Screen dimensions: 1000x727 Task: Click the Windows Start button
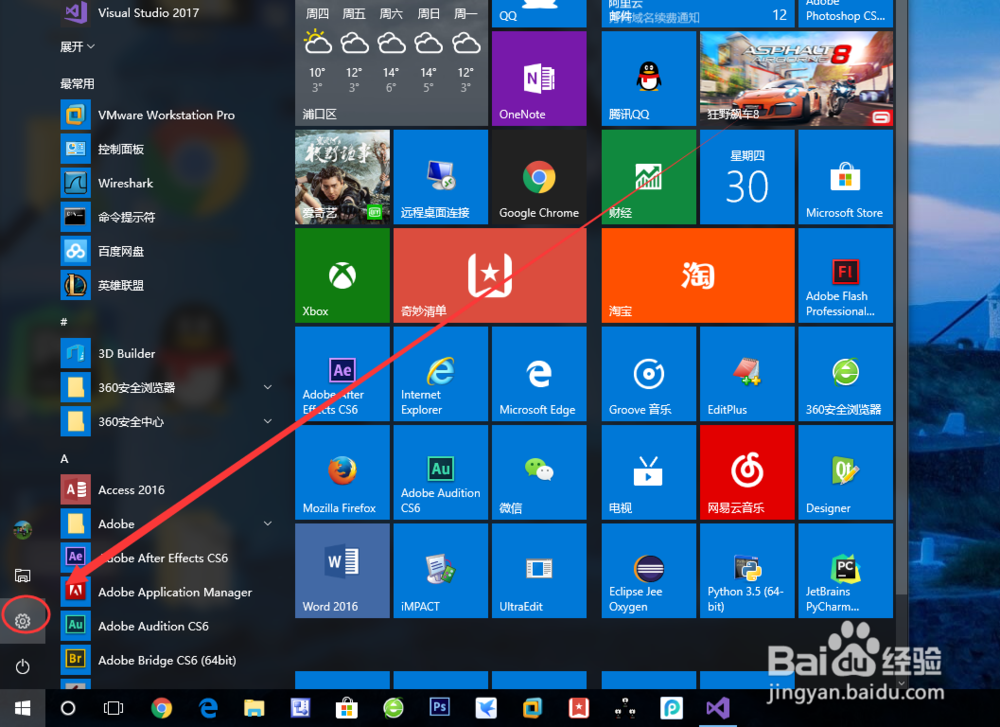(x=22, y=708)
